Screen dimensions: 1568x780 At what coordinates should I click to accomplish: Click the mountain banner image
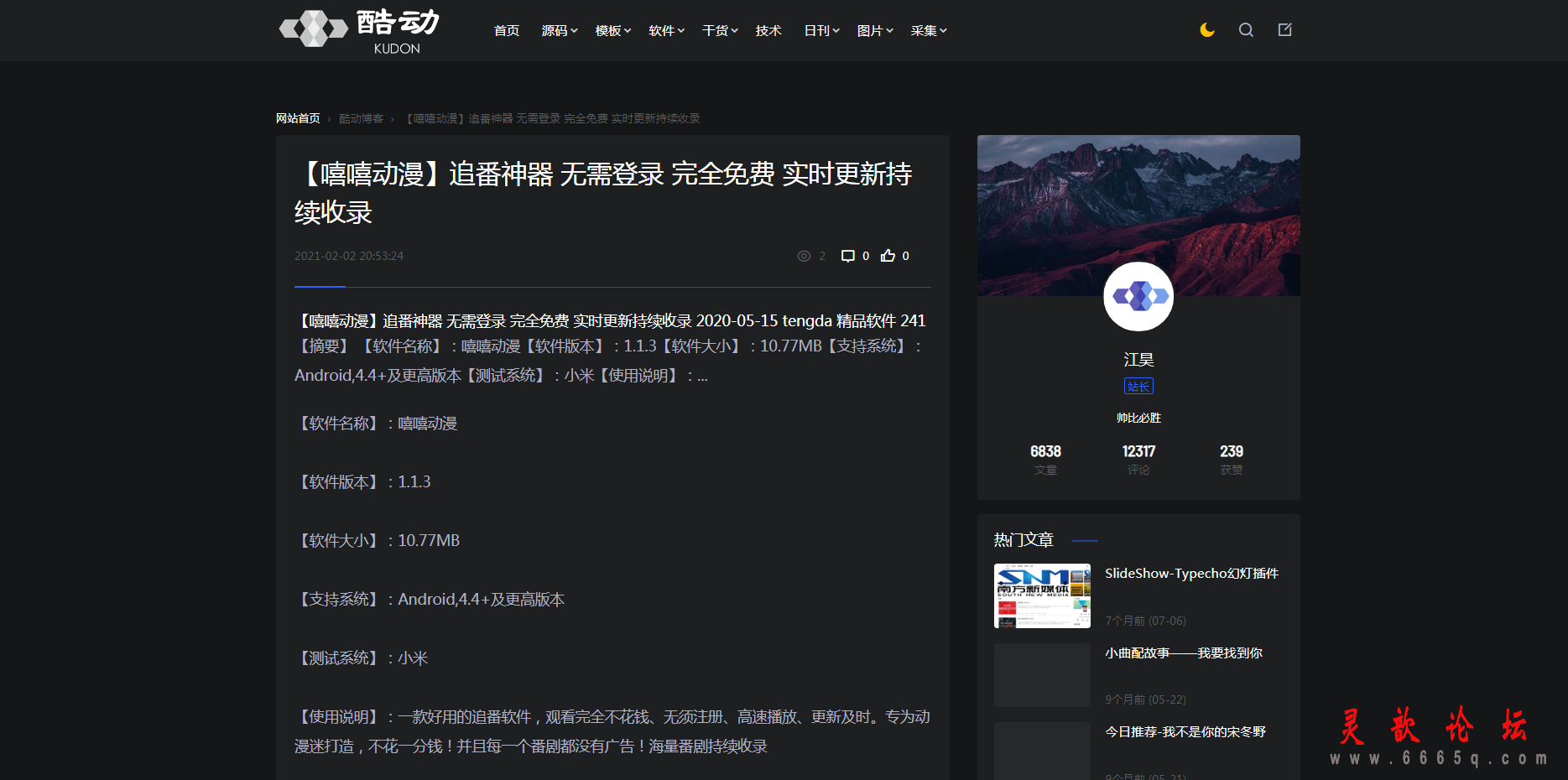(1138, 216)
